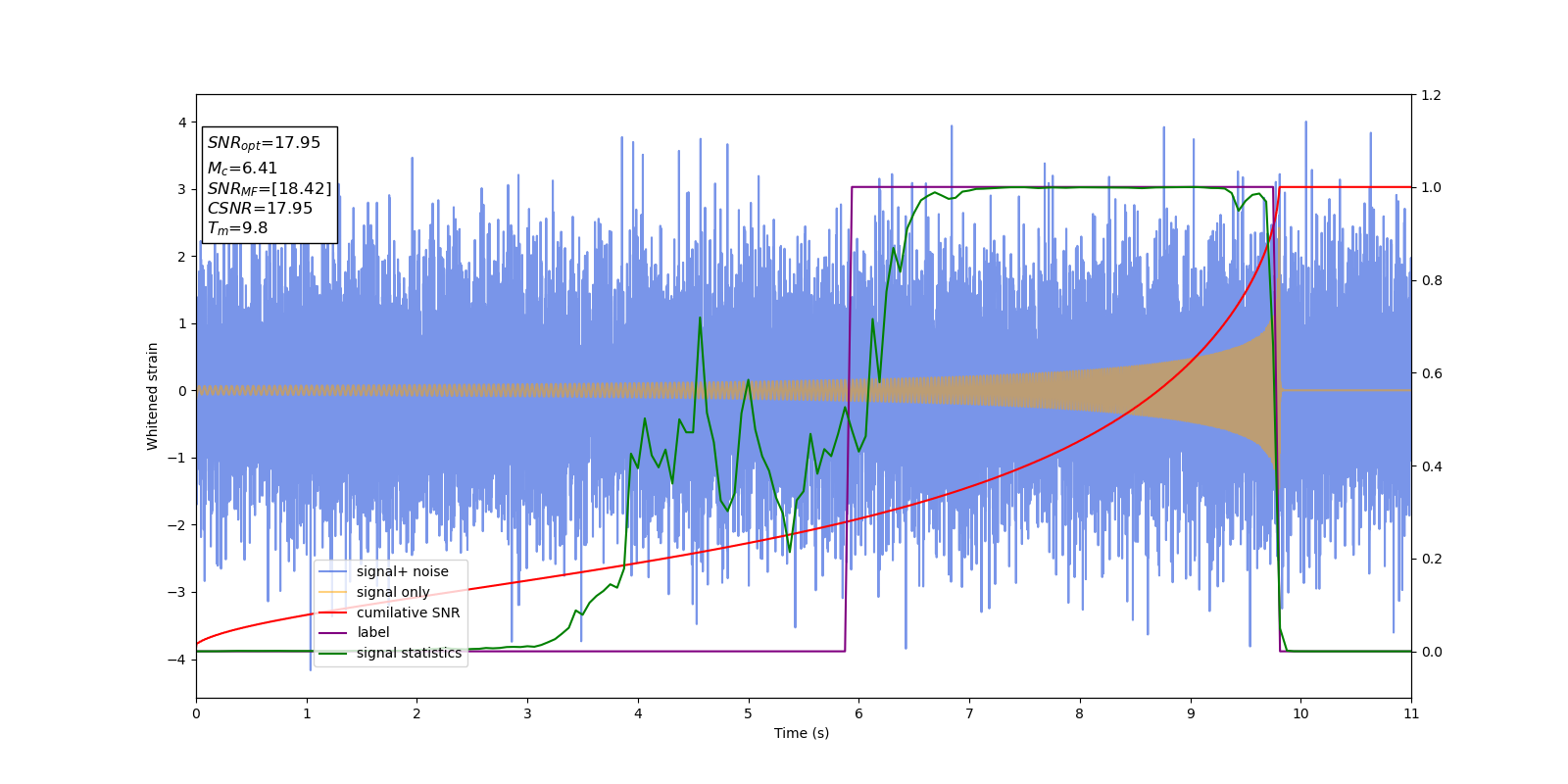This screenshot has height=784, width=1568.
Task: Click x-axis tick label 6
Action: point(858,713)
